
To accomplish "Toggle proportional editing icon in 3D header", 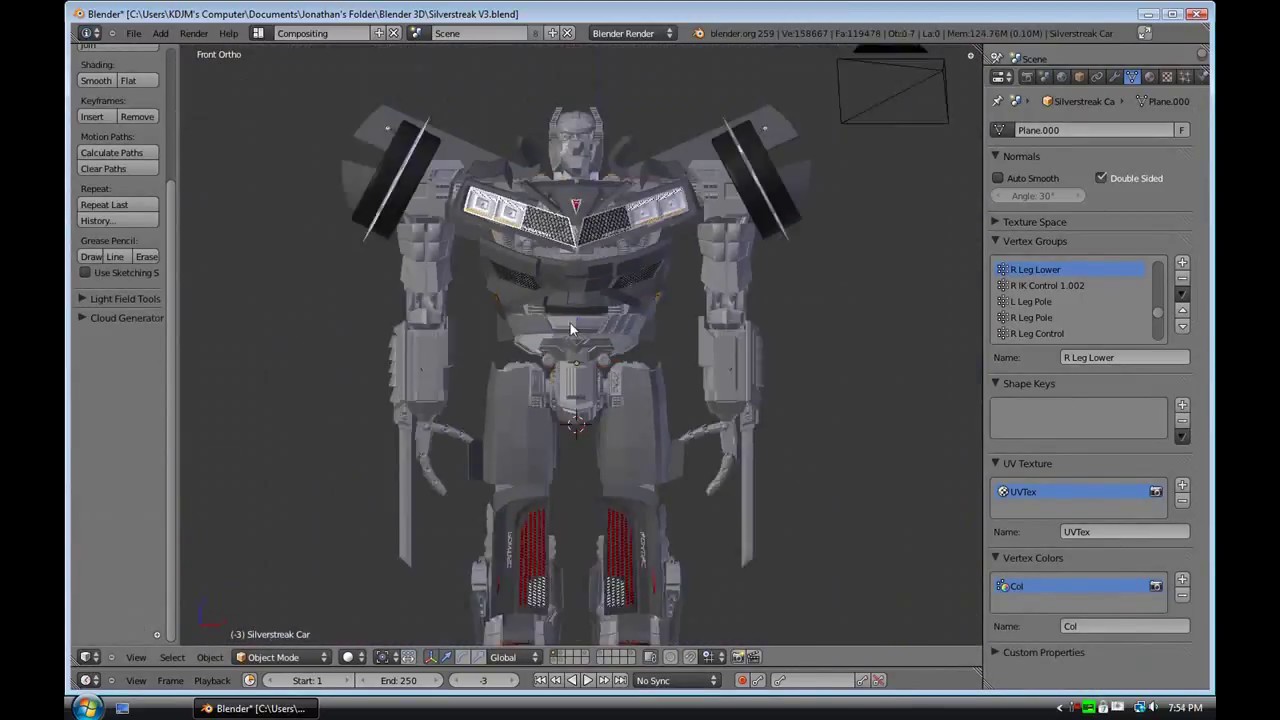I will click(670, 657).
